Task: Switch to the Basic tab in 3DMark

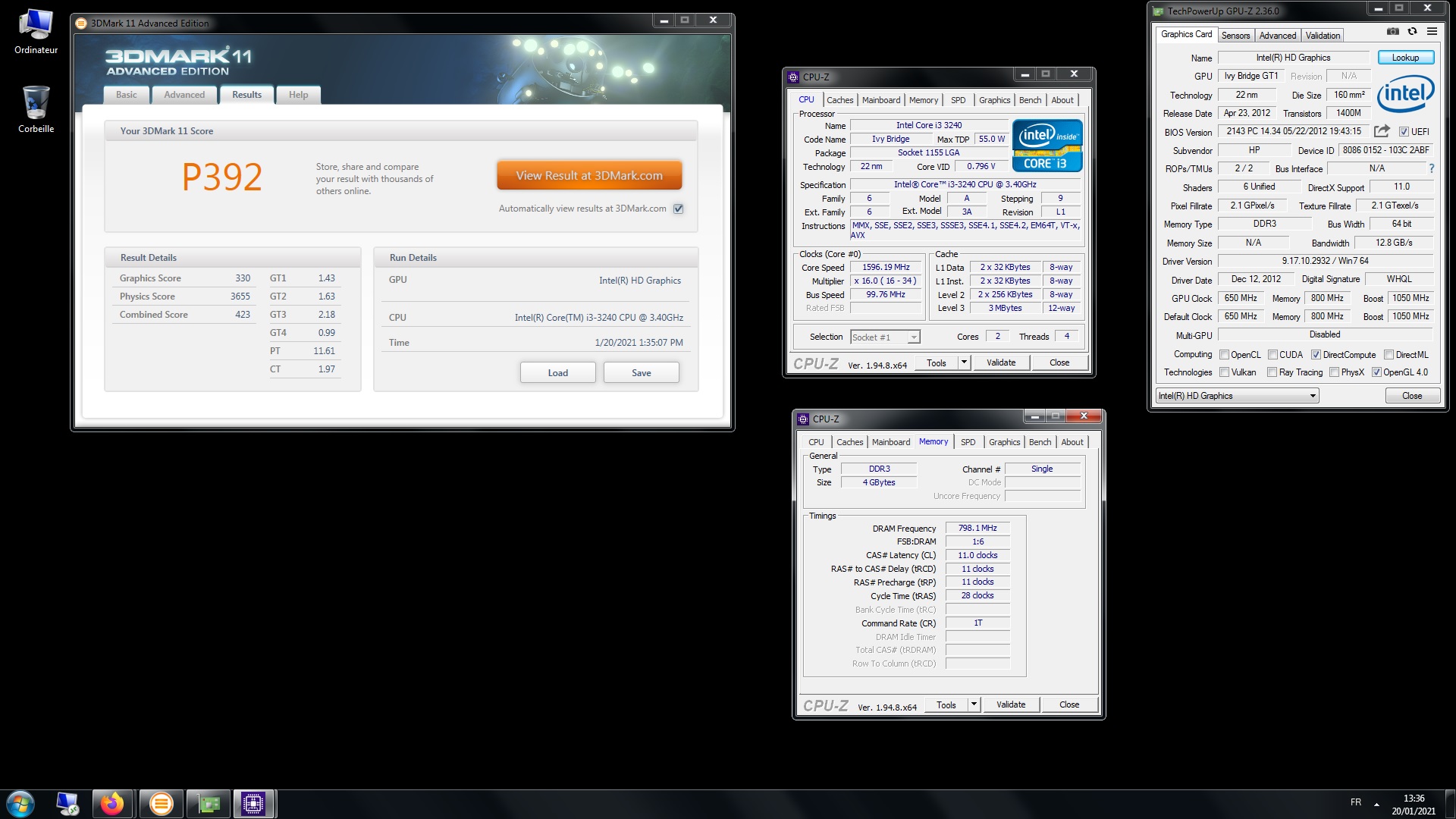Action: [127, 95]
